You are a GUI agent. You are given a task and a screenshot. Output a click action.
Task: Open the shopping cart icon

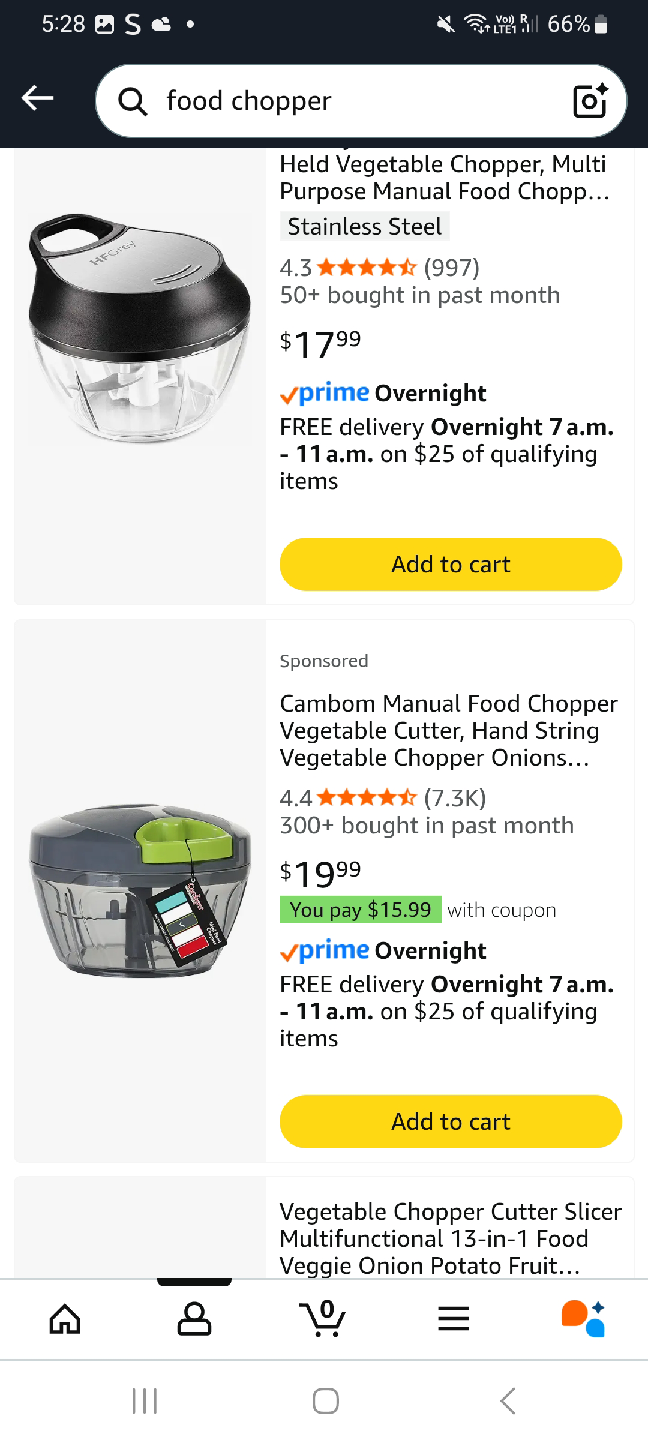[x=323, y=1318]
